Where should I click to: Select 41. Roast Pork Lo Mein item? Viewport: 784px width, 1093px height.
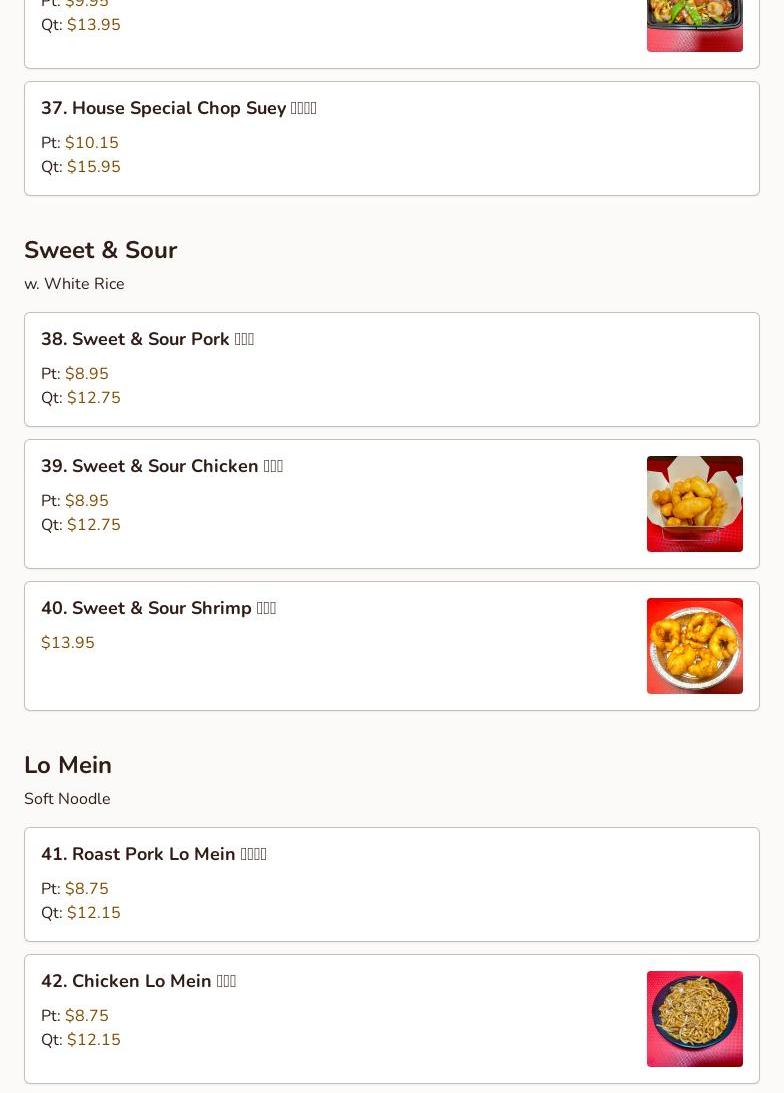point(153,854)
